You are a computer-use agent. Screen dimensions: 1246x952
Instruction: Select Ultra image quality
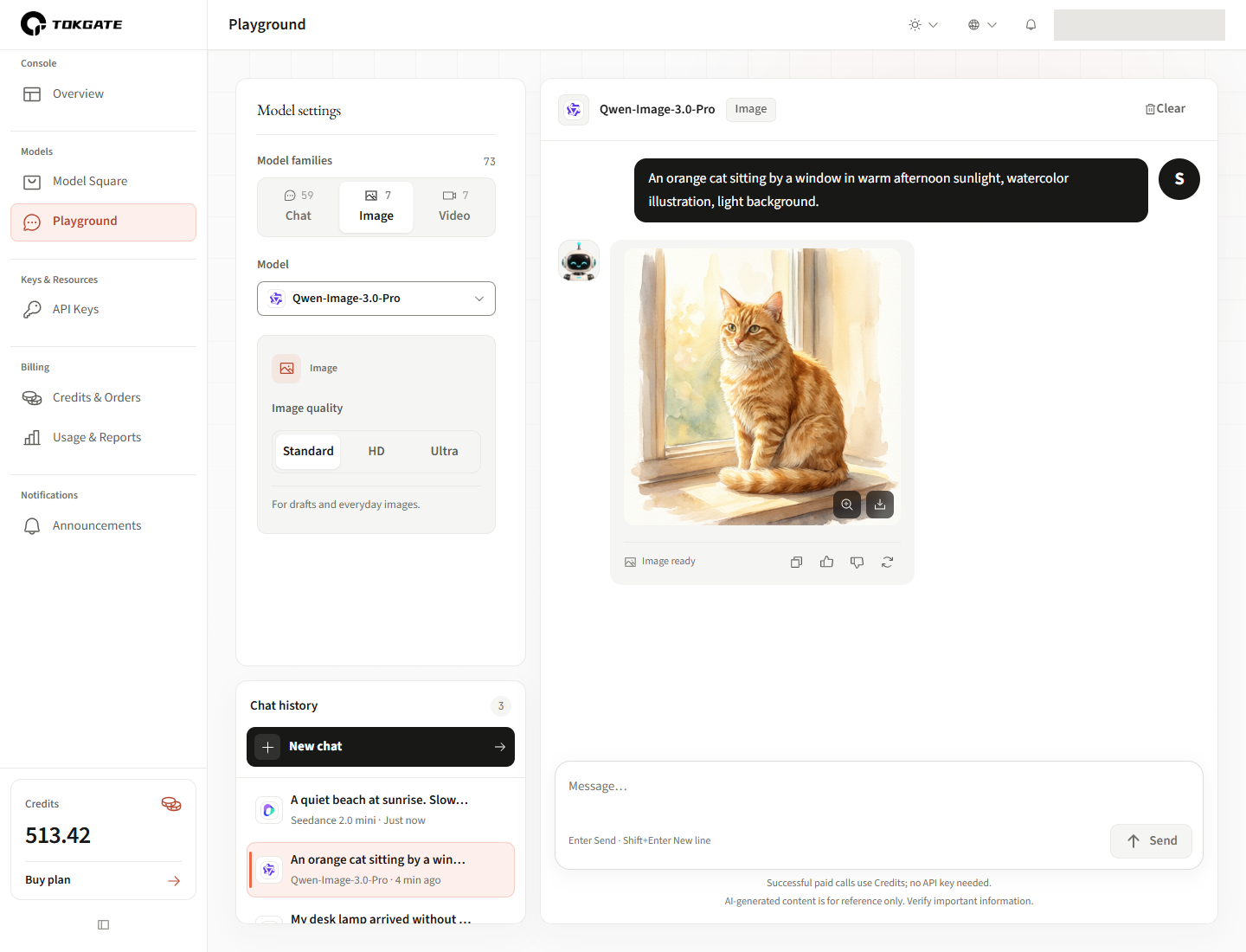click(x=445, y=451)
